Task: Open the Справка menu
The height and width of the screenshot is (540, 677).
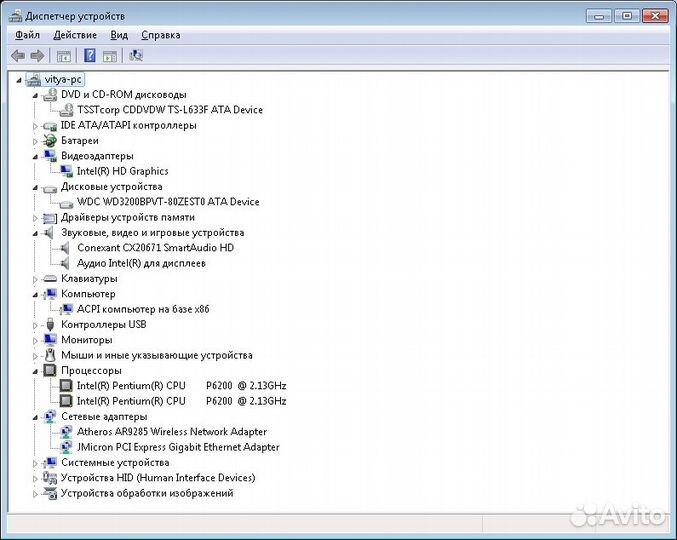Action: point(161,35)
